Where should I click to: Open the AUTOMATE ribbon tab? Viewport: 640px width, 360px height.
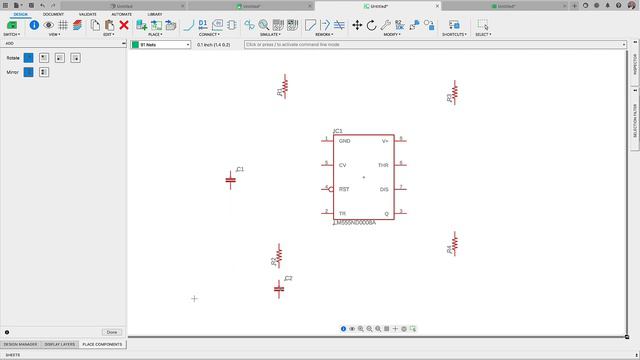pyautogui.click(x=122, y=14)
